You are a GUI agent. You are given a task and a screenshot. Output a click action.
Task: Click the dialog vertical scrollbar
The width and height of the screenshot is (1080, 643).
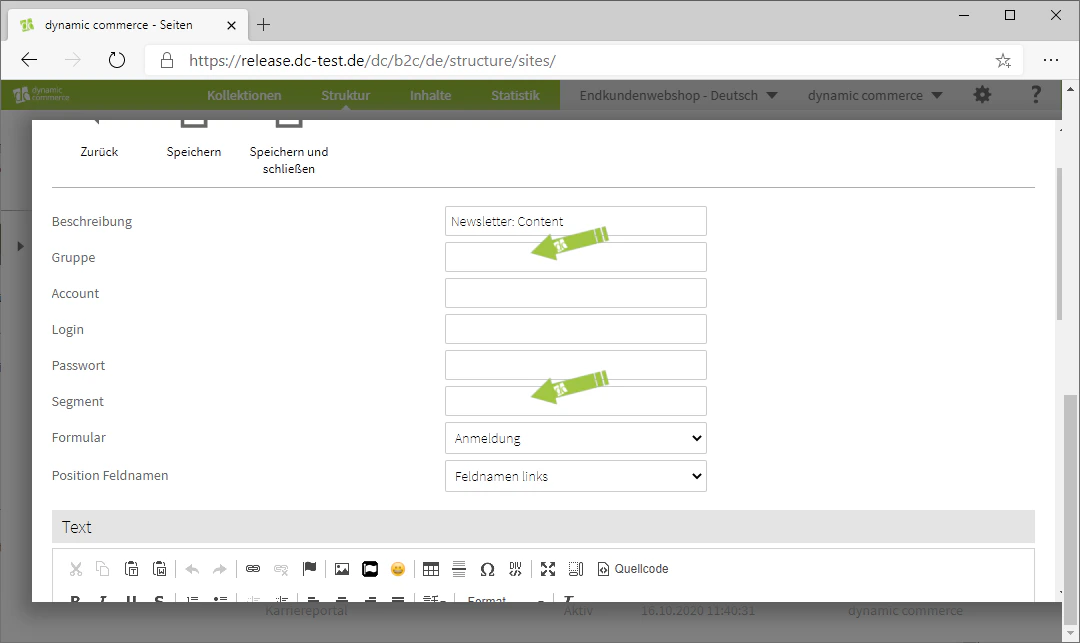coord(1059,244)
